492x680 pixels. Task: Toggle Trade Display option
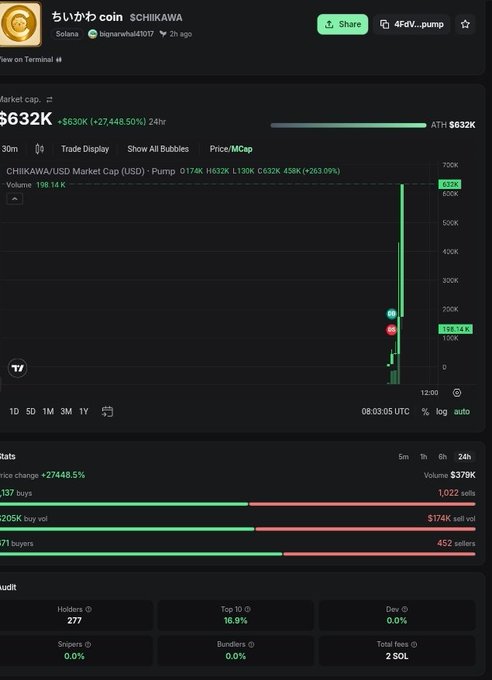click(x=85, y=149)
